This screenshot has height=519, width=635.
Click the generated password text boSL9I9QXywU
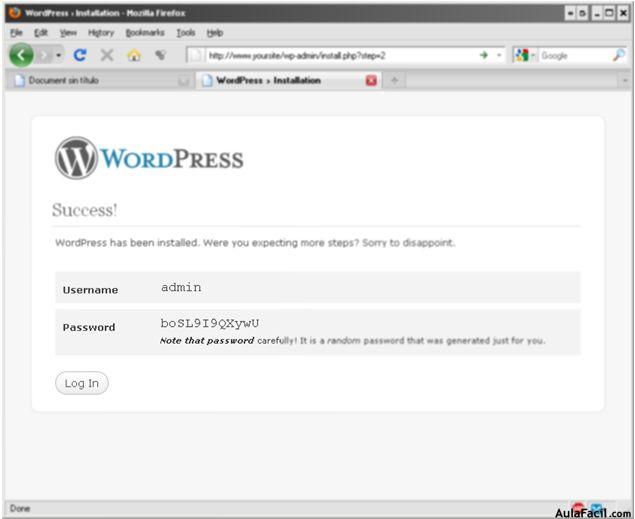click(x=210, y=323)
